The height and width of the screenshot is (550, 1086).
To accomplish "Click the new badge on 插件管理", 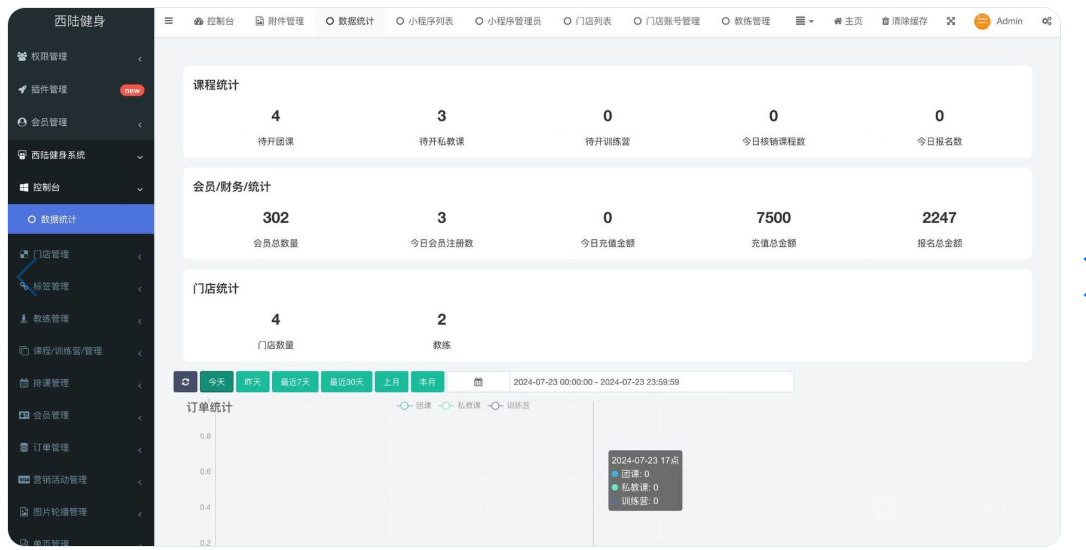I will (x=132, y=90).
